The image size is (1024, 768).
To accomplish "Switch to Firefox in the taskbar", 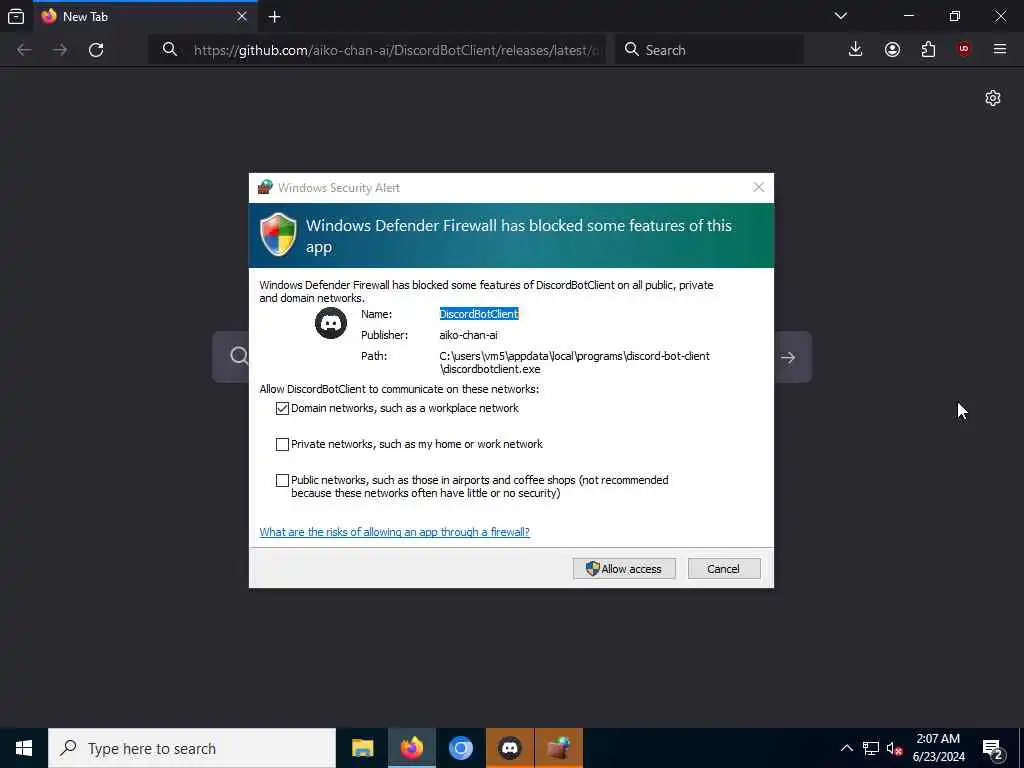I will point(411,748).
